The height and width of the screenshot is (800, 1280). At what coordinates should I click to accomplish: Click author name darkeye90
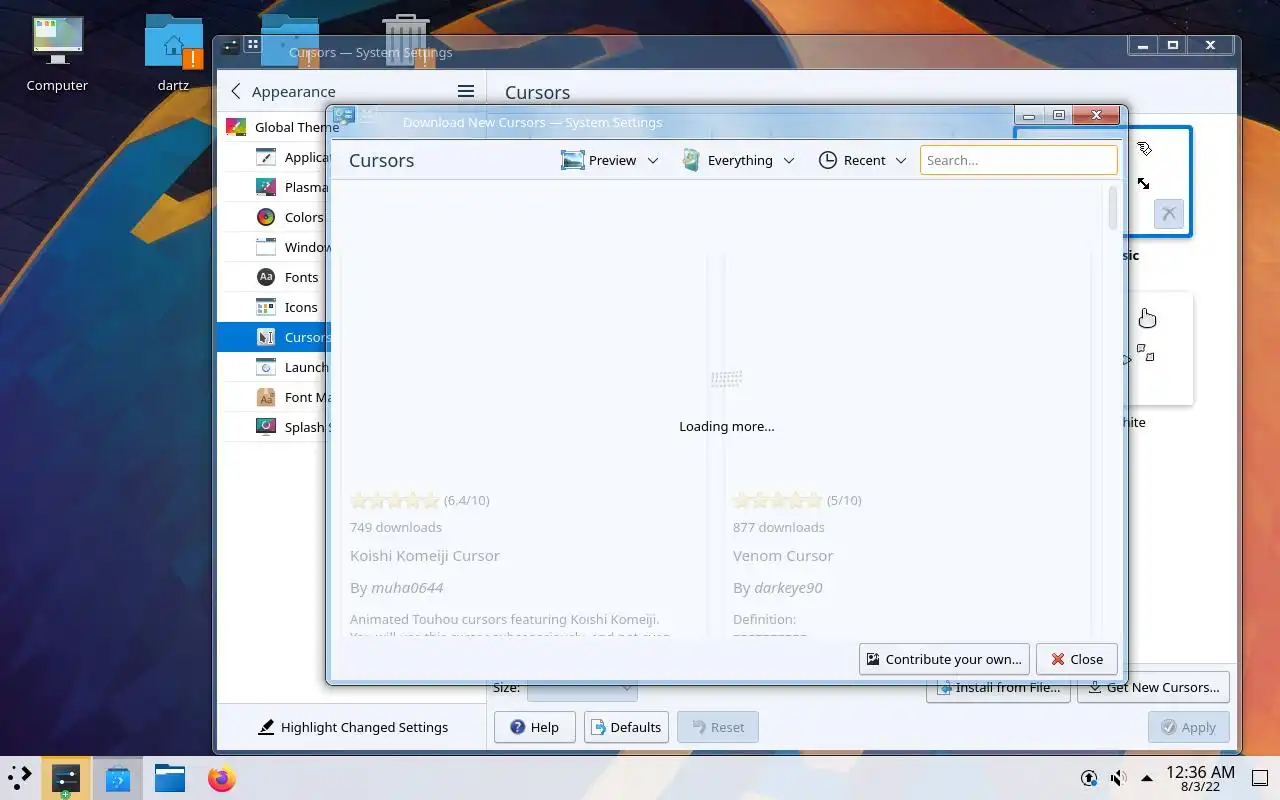788,587
